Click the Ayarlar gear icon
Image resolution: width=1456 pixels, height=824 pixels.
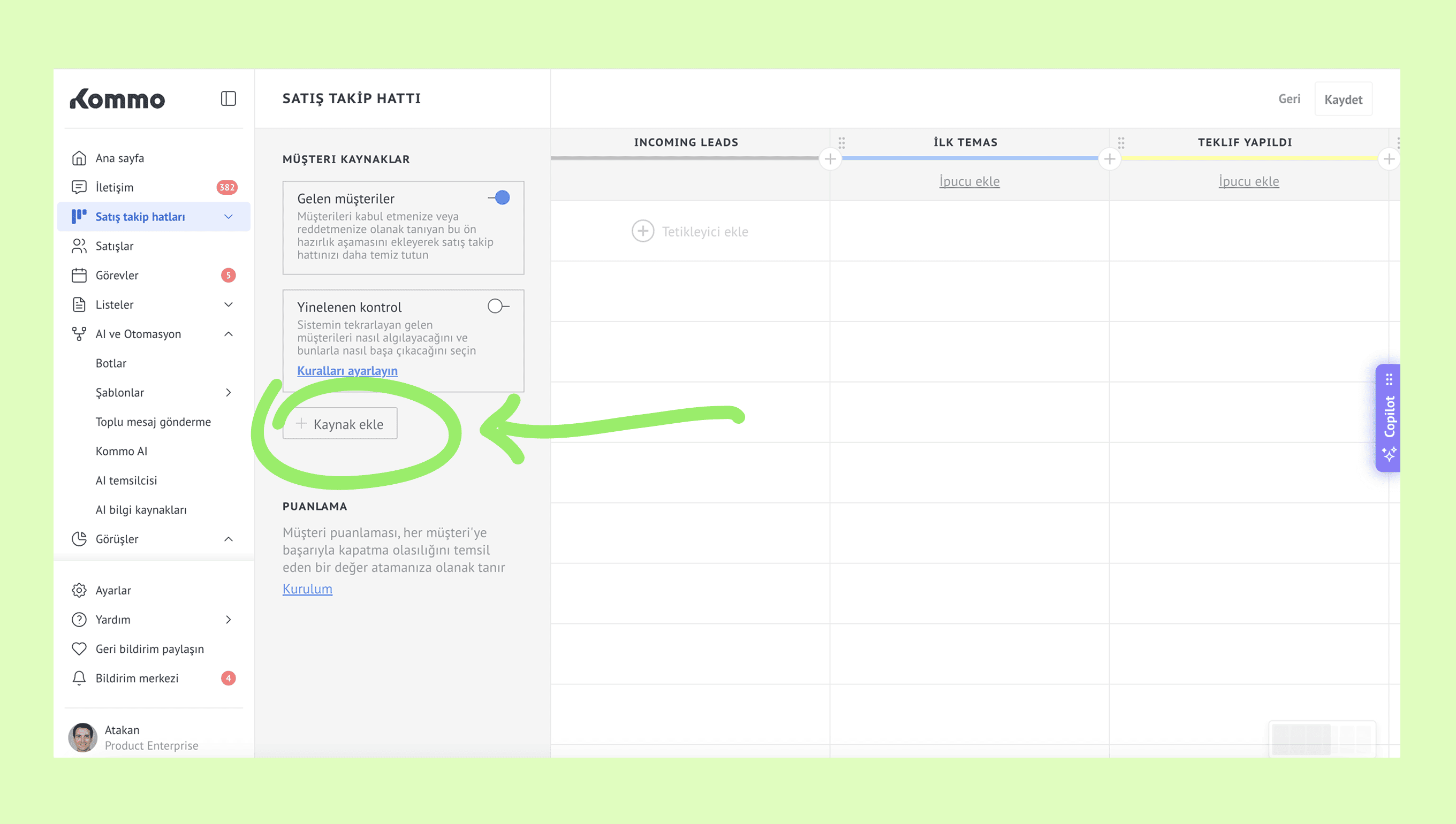coord(79,590)
